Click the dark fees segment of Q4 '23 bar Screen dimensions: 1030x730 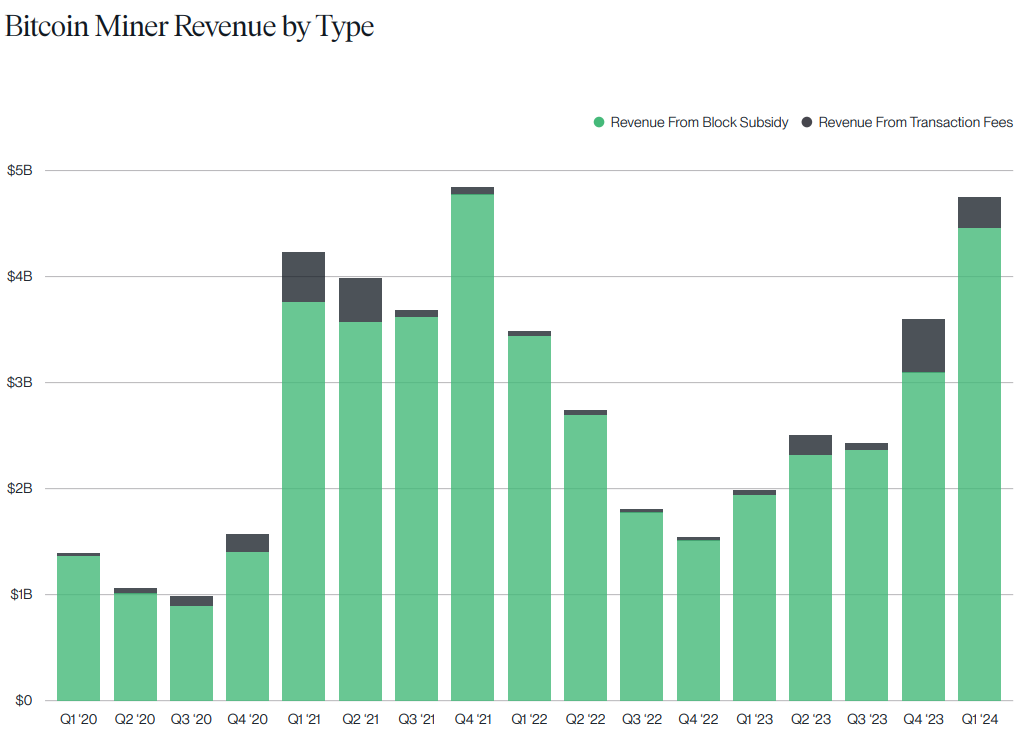pyautogui.click(x=923, y=346)
